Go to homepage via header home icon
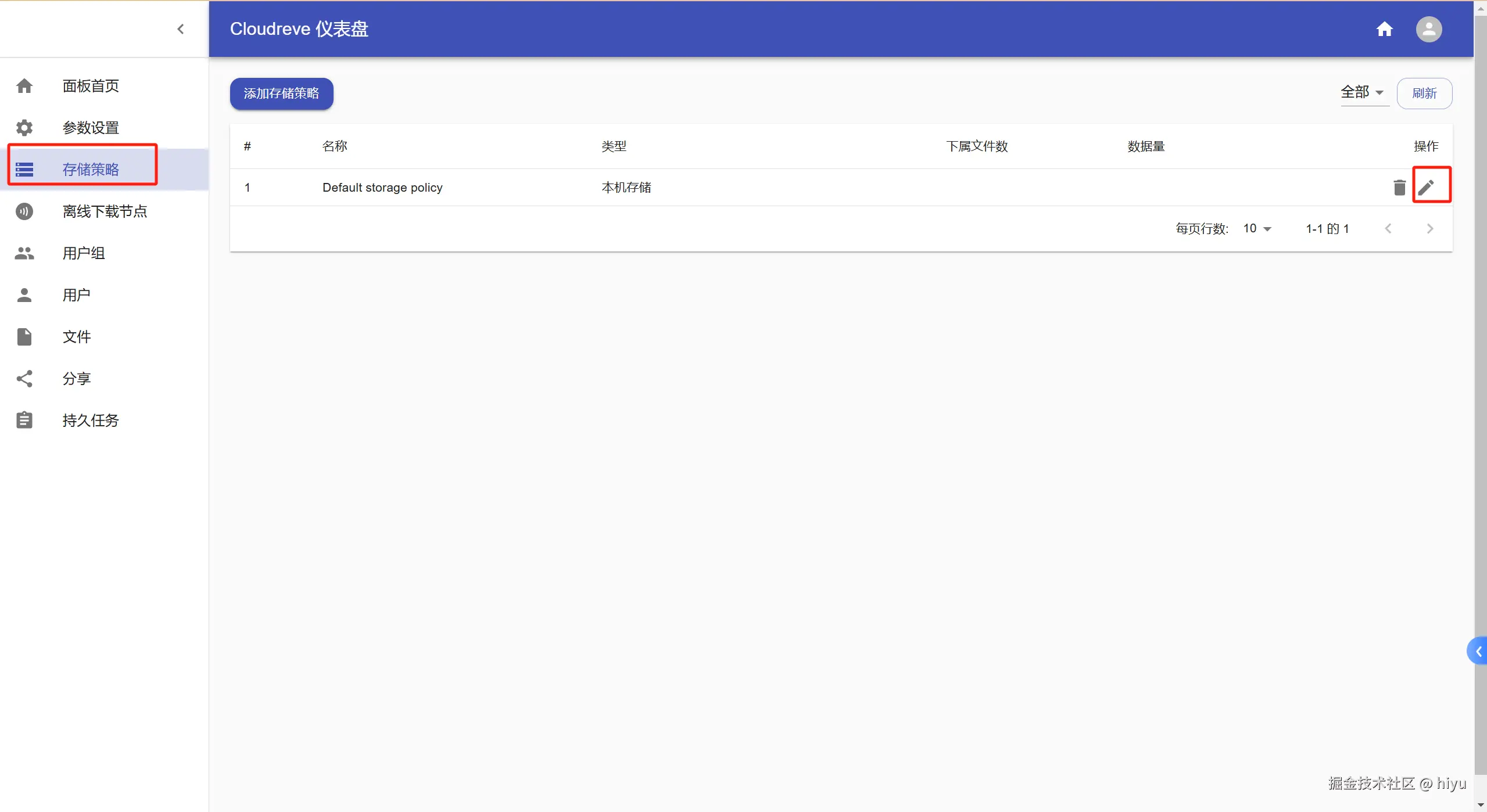The height and width of the screenshot is (812, 1487). coord(1384,29)
